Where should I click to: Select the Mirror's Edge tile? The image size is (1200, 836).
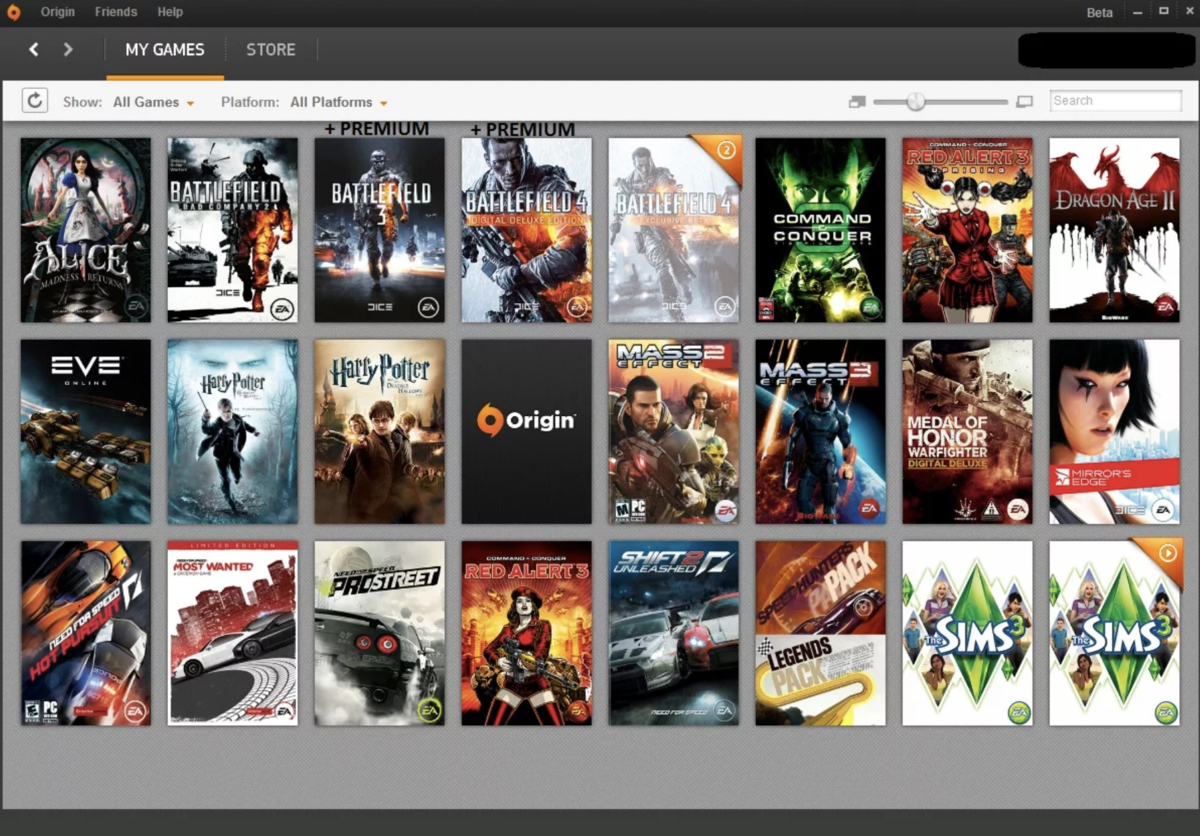click(1115, 432)
